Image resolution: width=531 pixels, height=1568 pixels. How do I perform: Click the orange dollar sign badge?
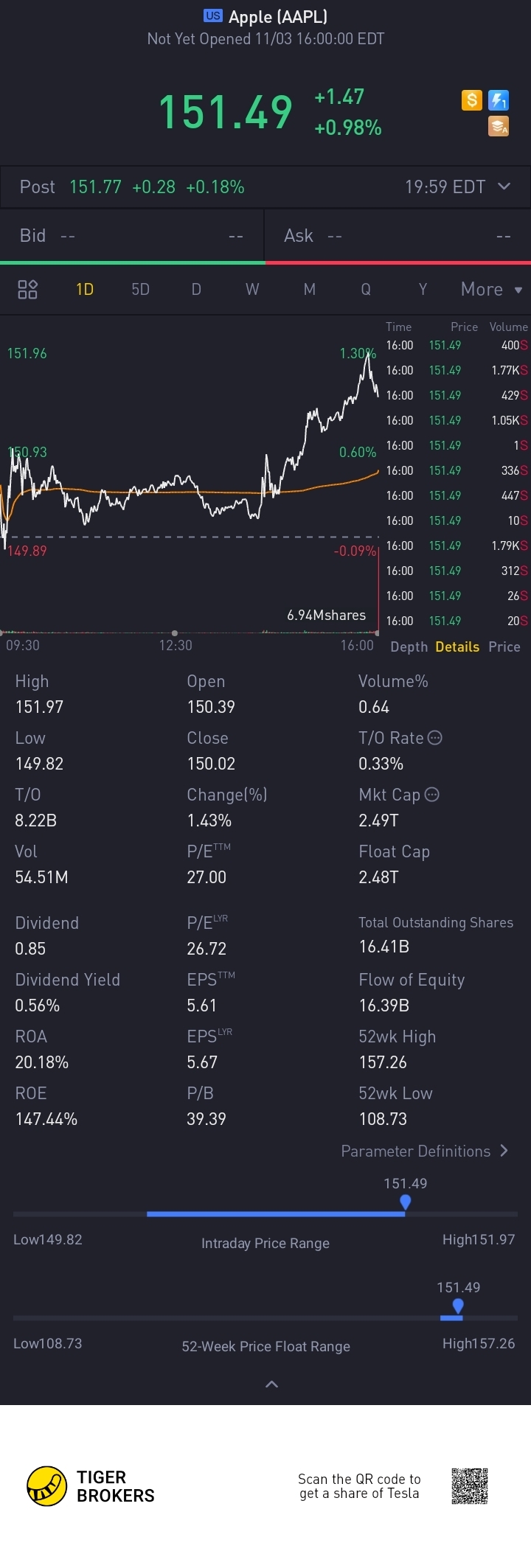472,100
